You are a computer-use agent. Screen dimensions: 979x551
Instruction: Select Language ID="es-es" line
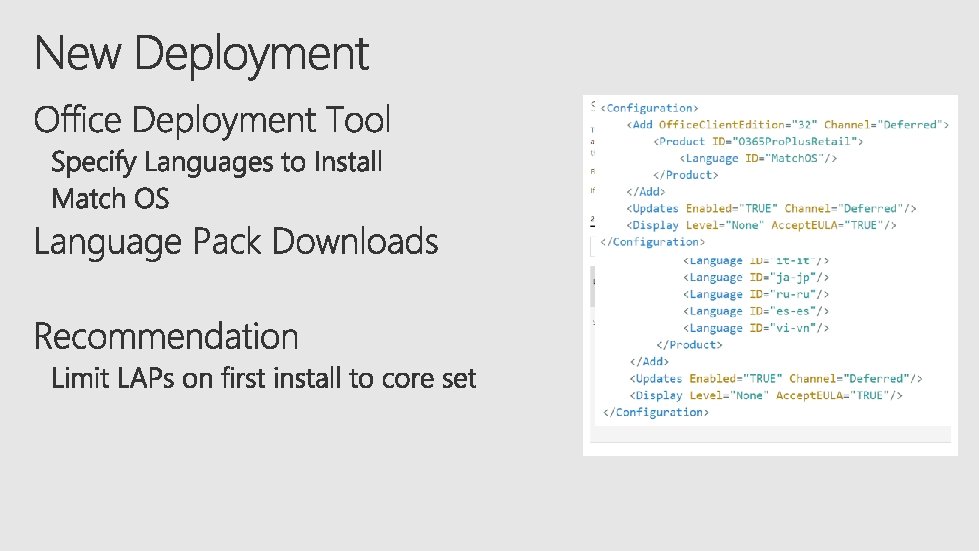tap(756, 311)
